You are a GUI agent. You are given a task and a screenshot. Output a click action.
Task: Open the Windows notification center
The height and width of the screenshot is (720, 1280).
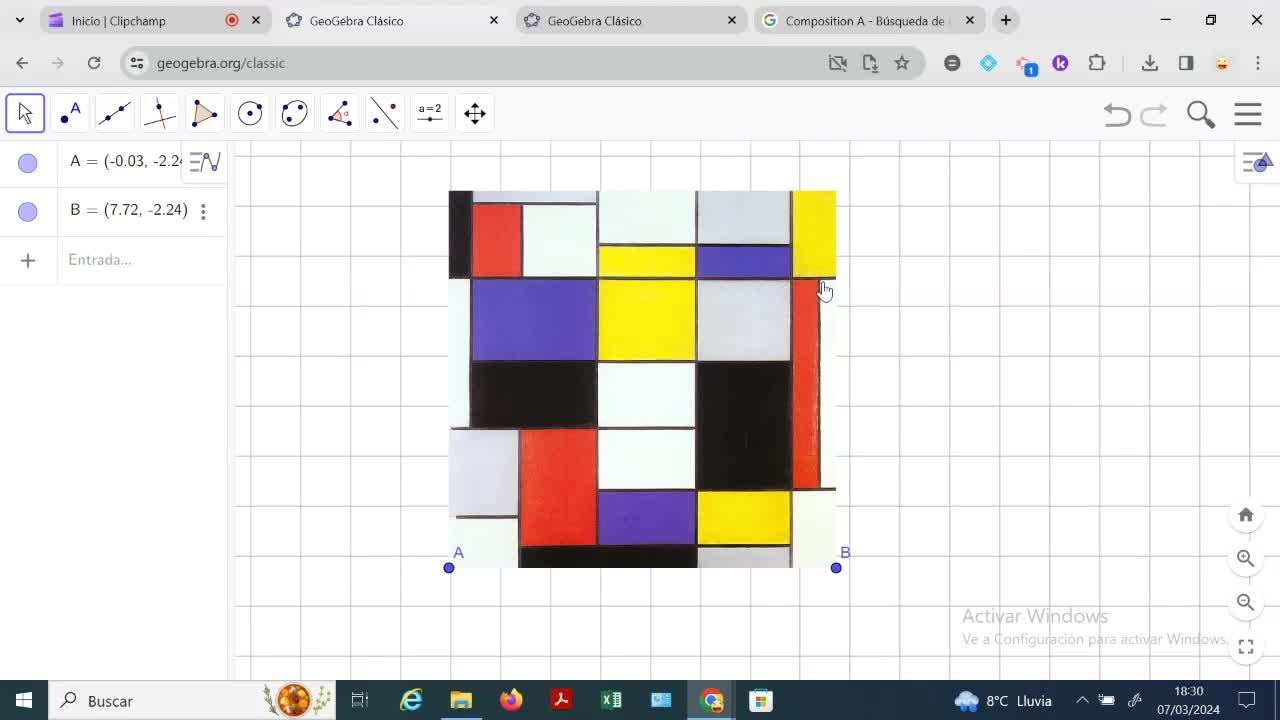pos(1247,700)
